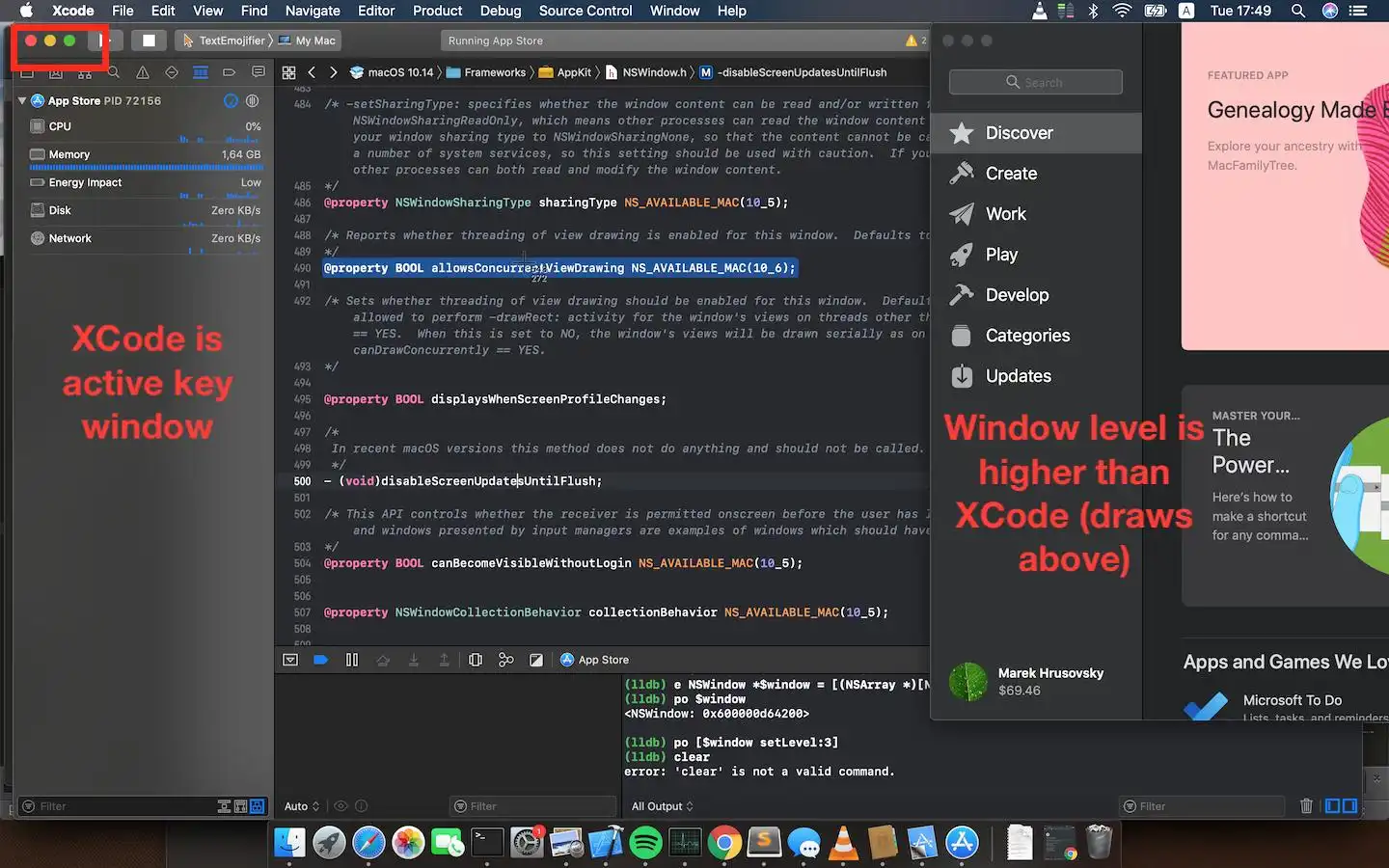Screen dimensions: 1389x868
Task: Select Categories in the App Store sidebar
Action: [1027, 335]
